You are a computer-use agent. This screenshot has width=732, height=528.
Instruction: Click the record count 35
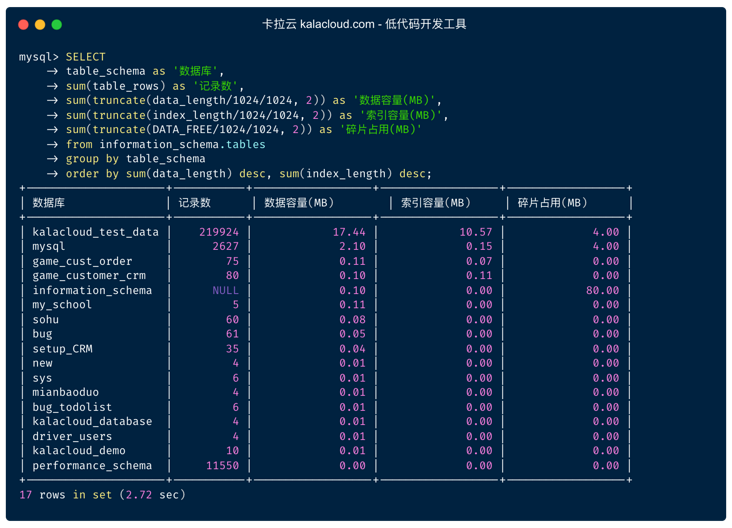pyautogui.click(x=232, y=349)
